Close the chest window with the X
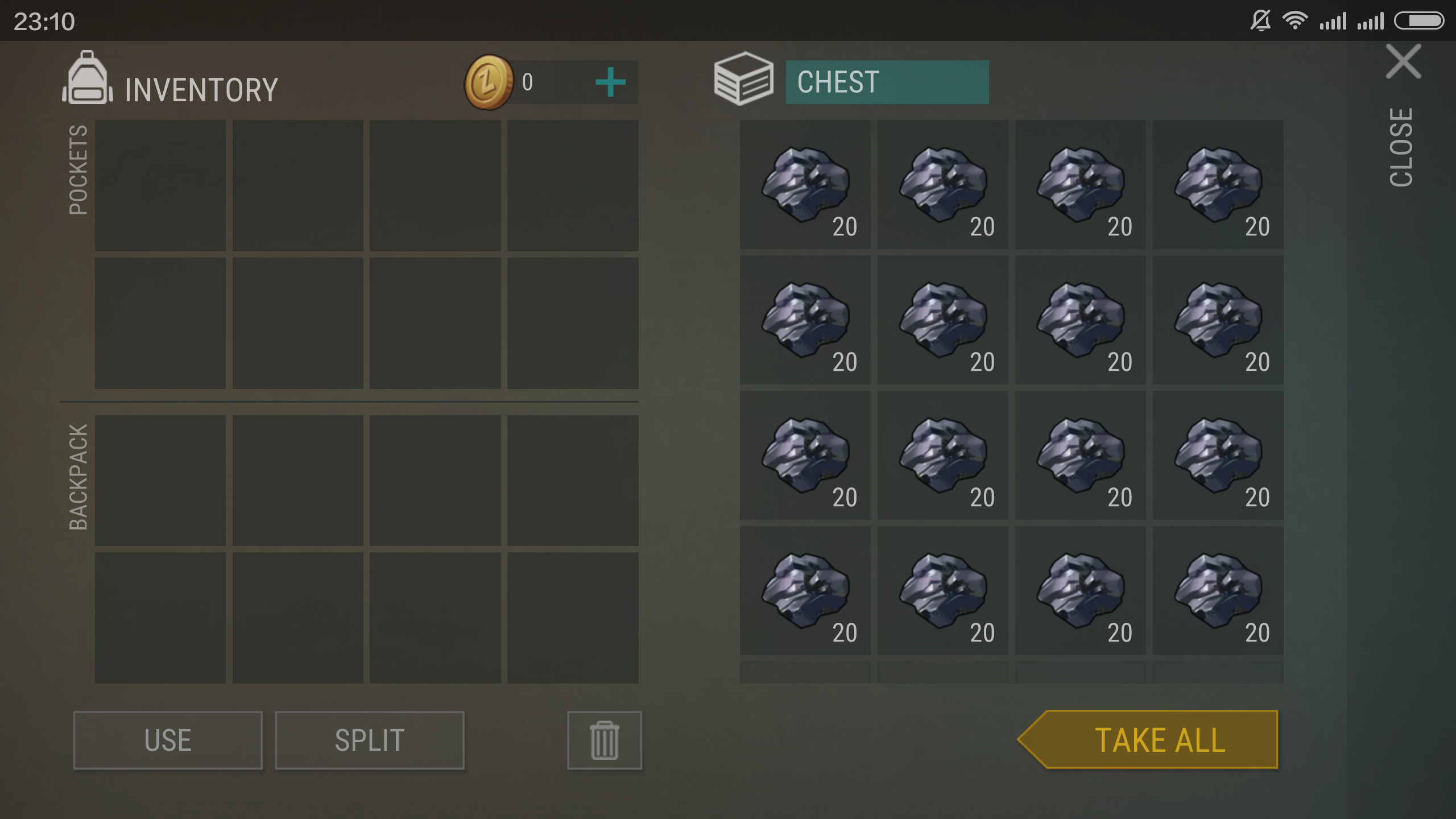The width and height of the screenshot is (1456, 819). pos(1403,61)
